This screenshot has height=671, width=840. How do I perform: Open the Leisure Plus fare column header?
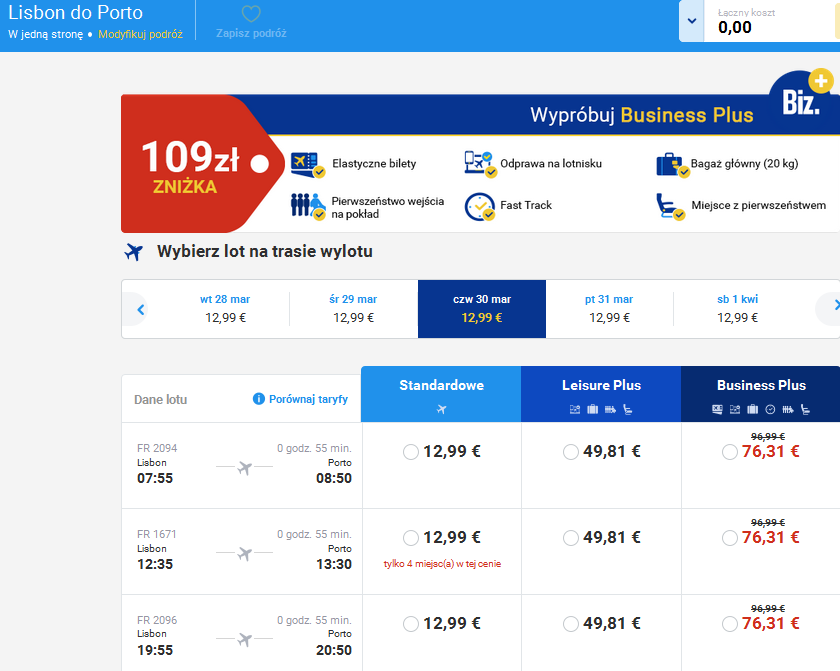point(601,394)
